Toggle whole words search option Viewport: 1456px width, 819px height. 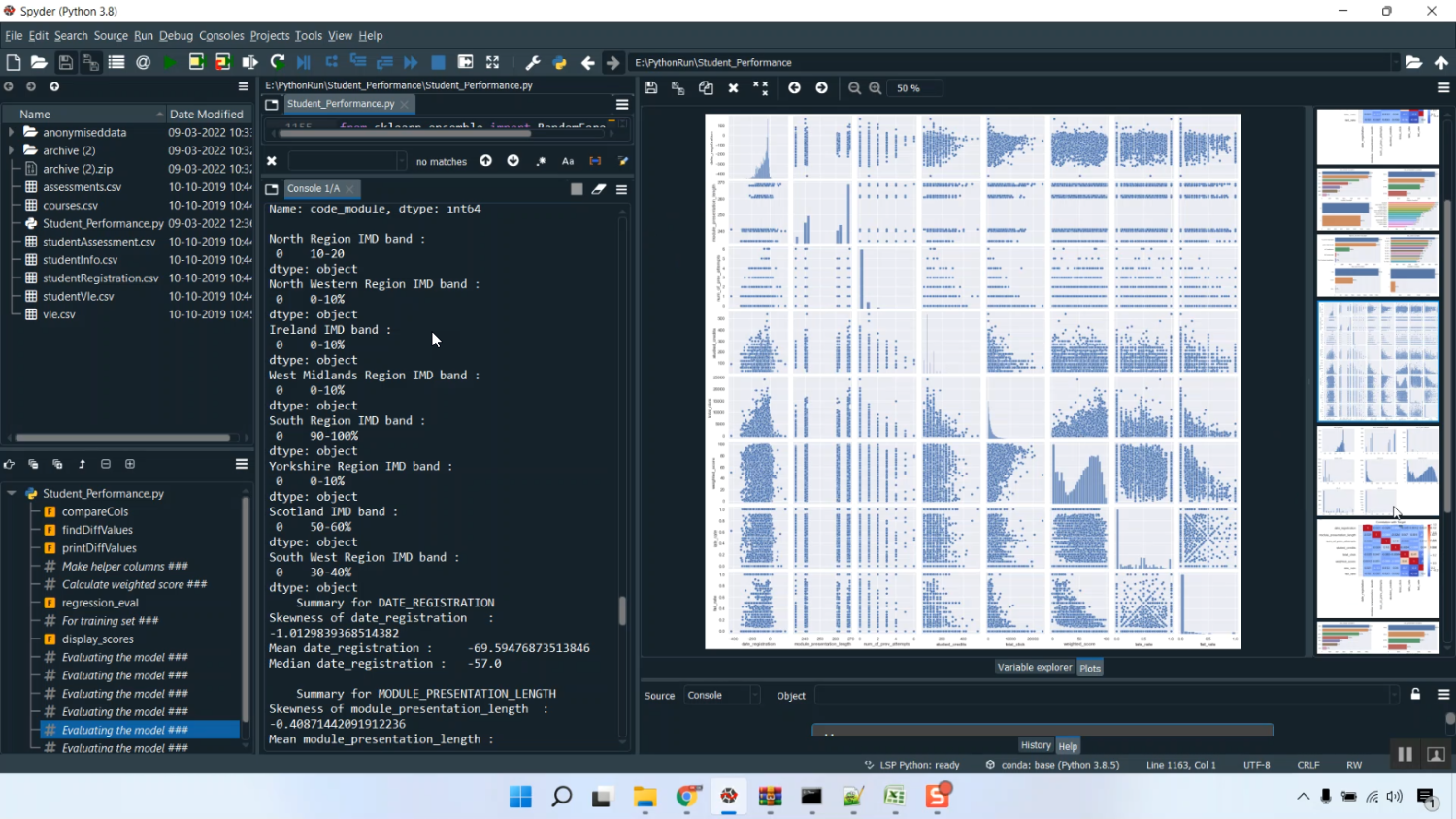595,161
